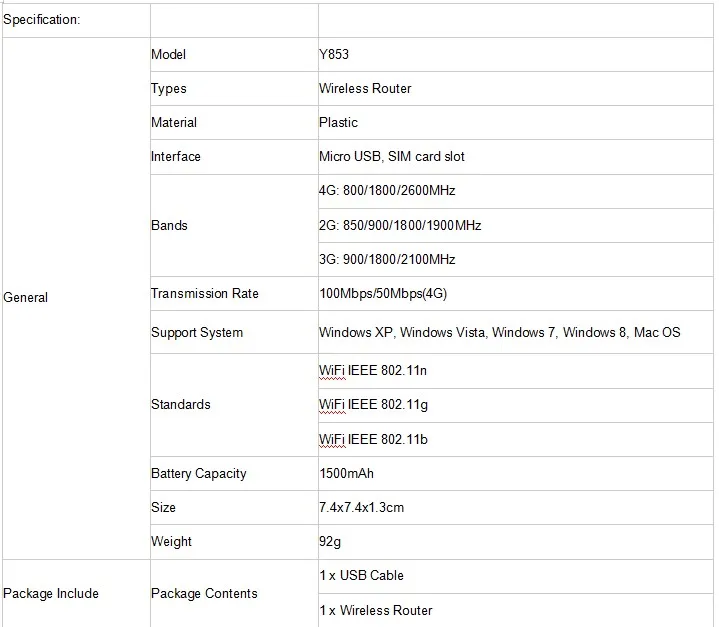Image resolution: width=719 pixels, height=627 pixels.
Task: Click the WiFi IEEE 802.11b entry
Action: [x=373, y=439]
